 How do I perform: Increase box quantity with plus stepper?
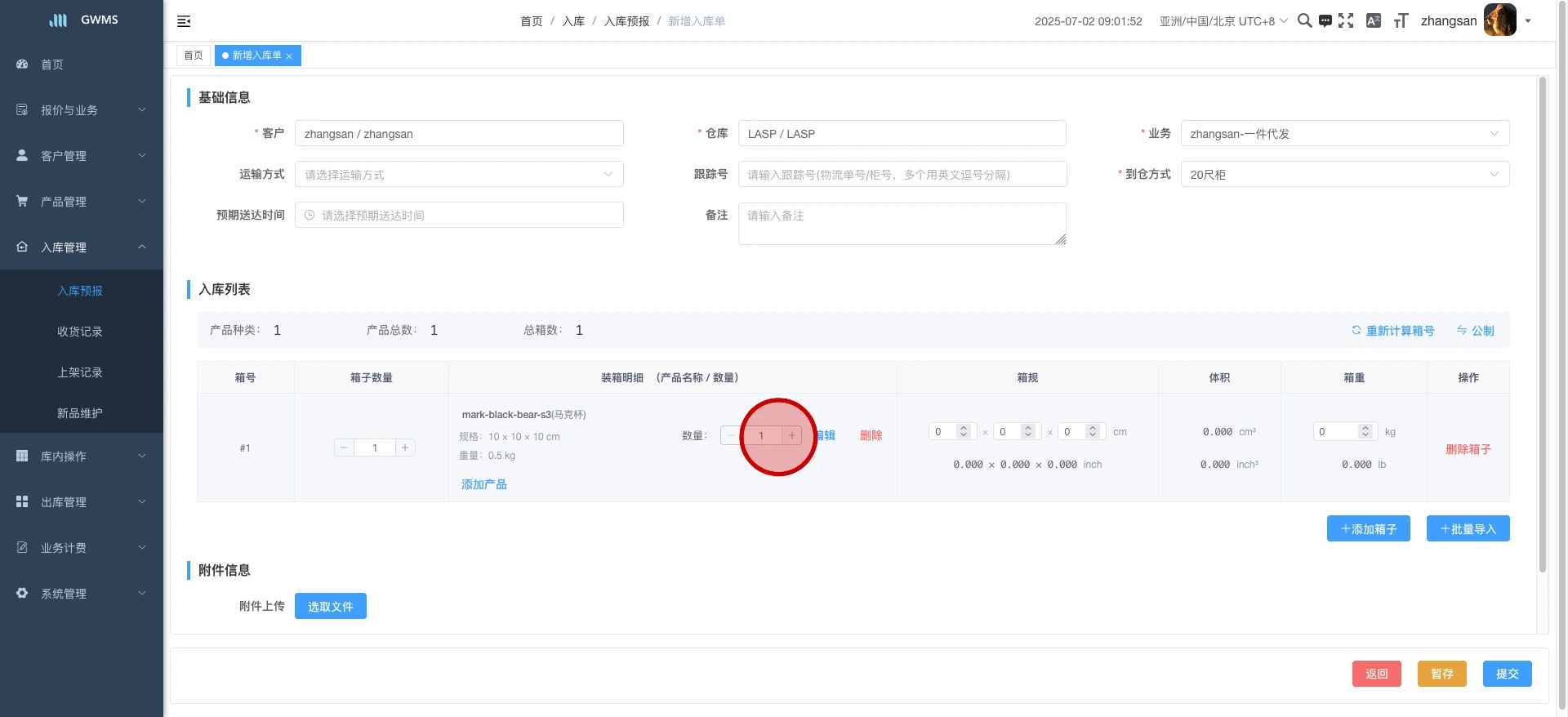pos(405,448)
